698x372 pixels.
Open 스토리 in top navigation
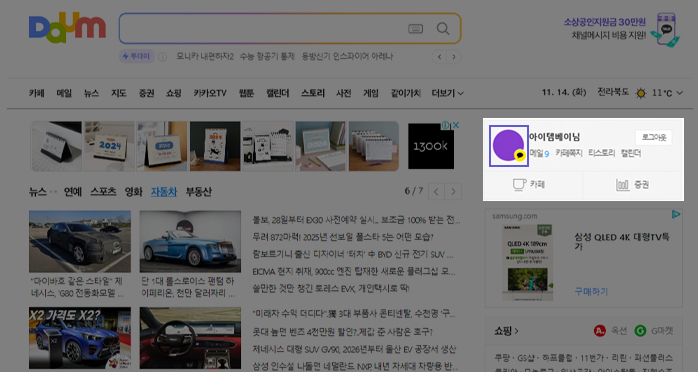pos(313,93)
